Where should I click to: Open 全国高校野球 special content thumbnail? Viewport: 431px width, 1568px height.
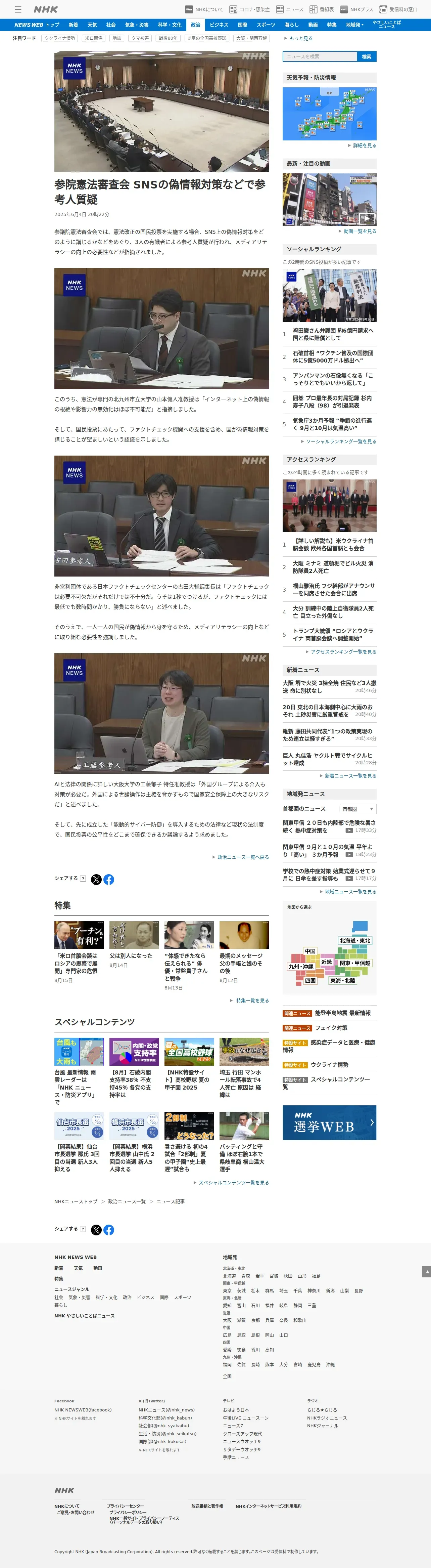(x=189, y=1052)
